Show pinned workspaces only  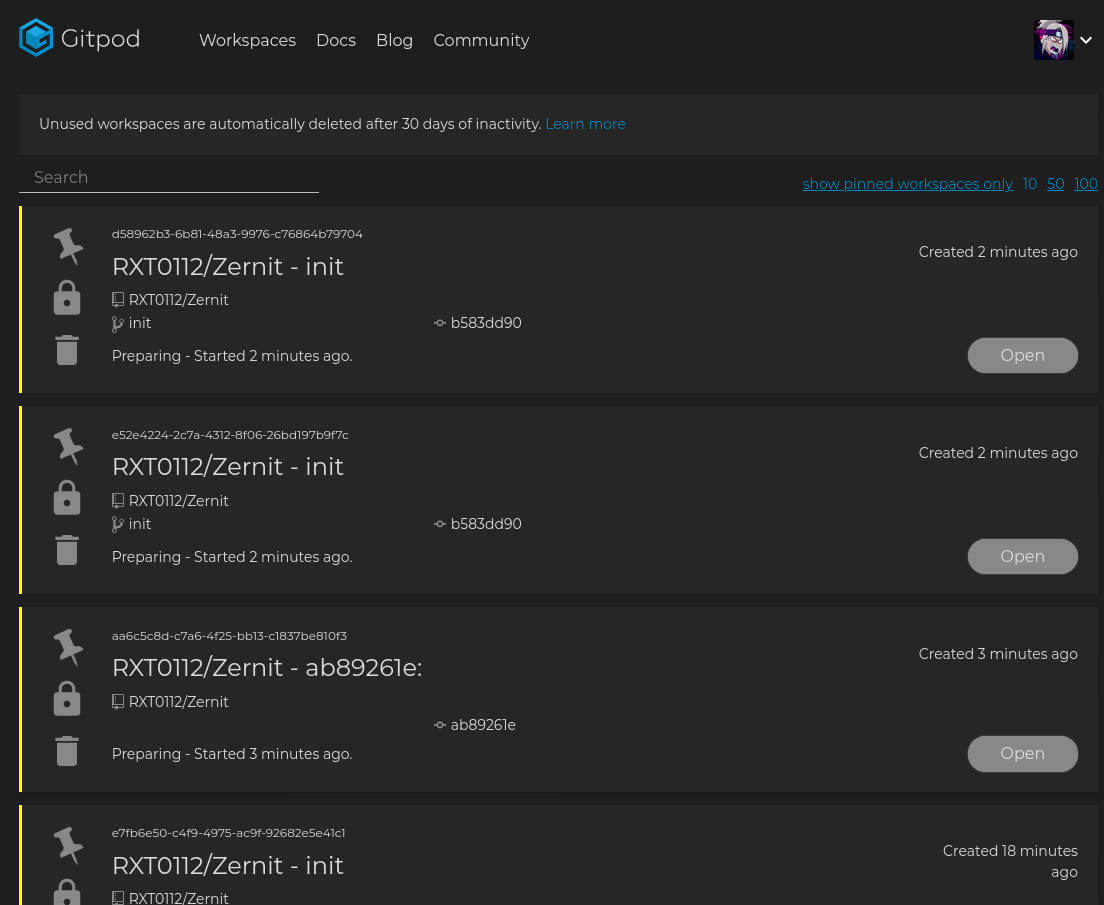pyautogui.click(x=908, y=184)
